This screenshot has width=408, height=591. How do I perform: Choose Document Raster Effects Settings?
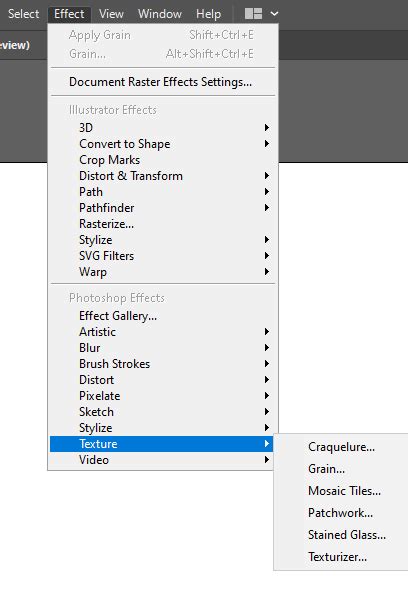(163, 82)
